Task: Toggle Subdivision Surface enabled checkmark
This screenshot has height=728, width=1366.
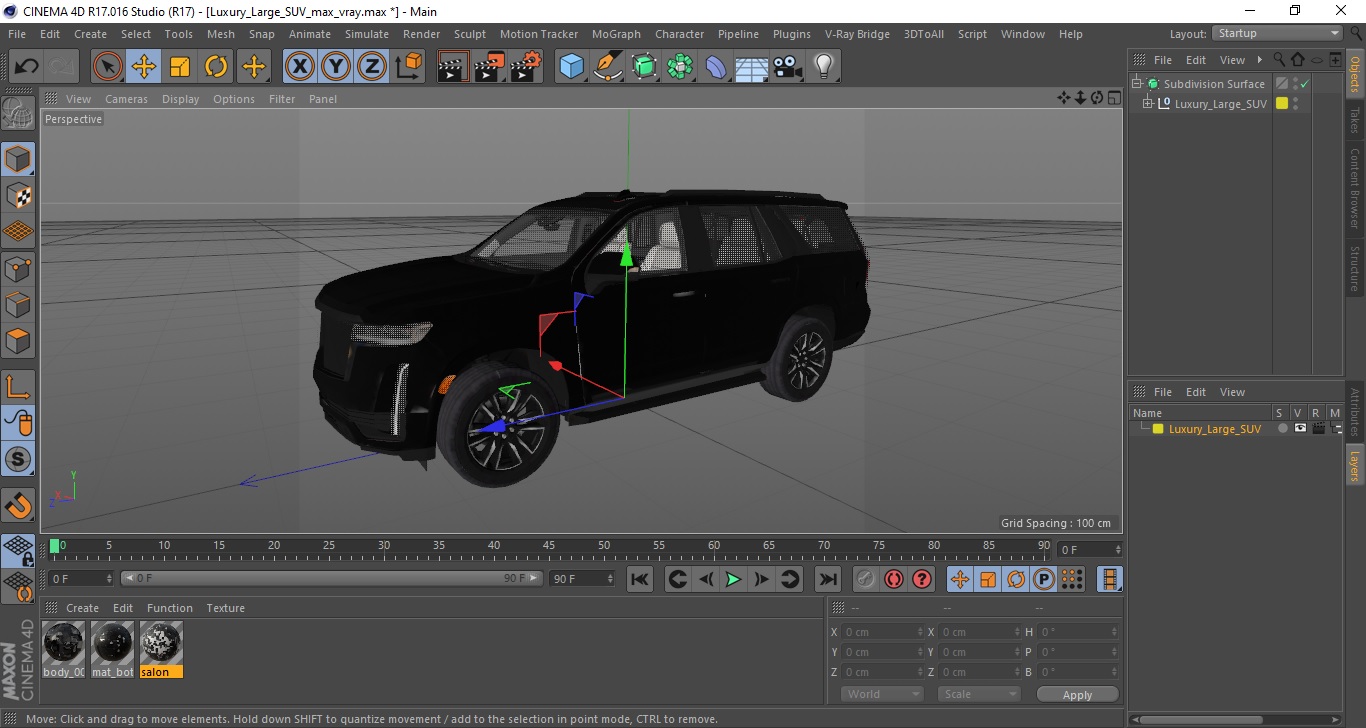Action: (1305, 84)
